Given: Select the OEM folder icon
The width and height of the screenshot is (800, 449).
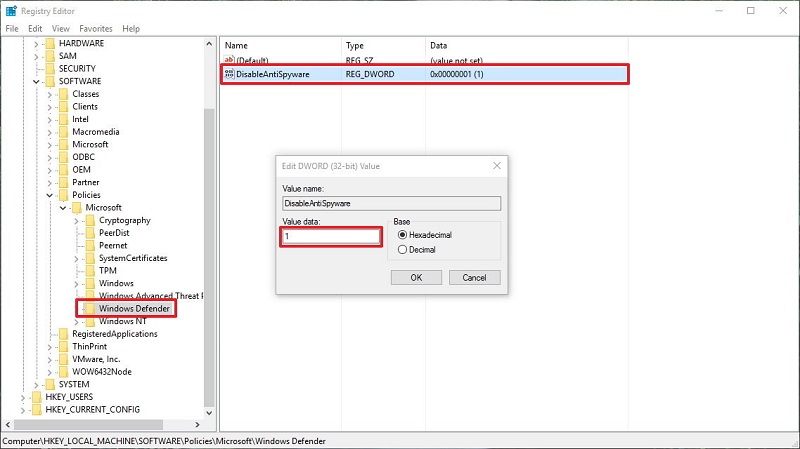Looking at the screenshot, I should click(x=63, y=169).
